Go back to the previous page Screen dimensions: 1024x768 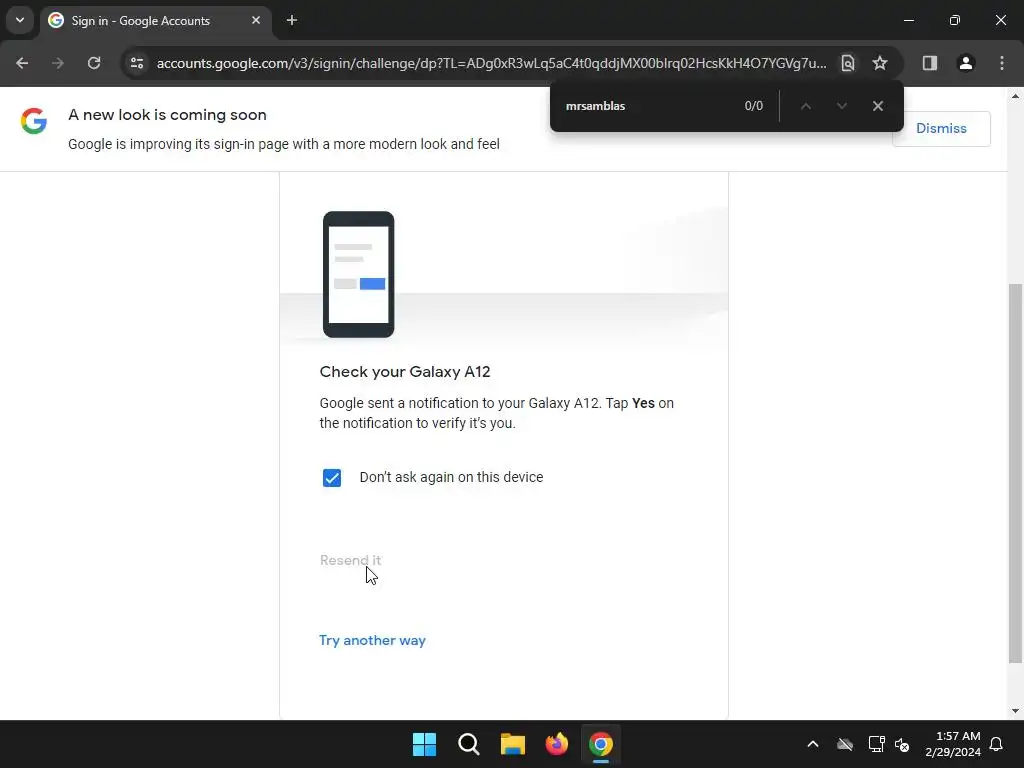[22, 63]
